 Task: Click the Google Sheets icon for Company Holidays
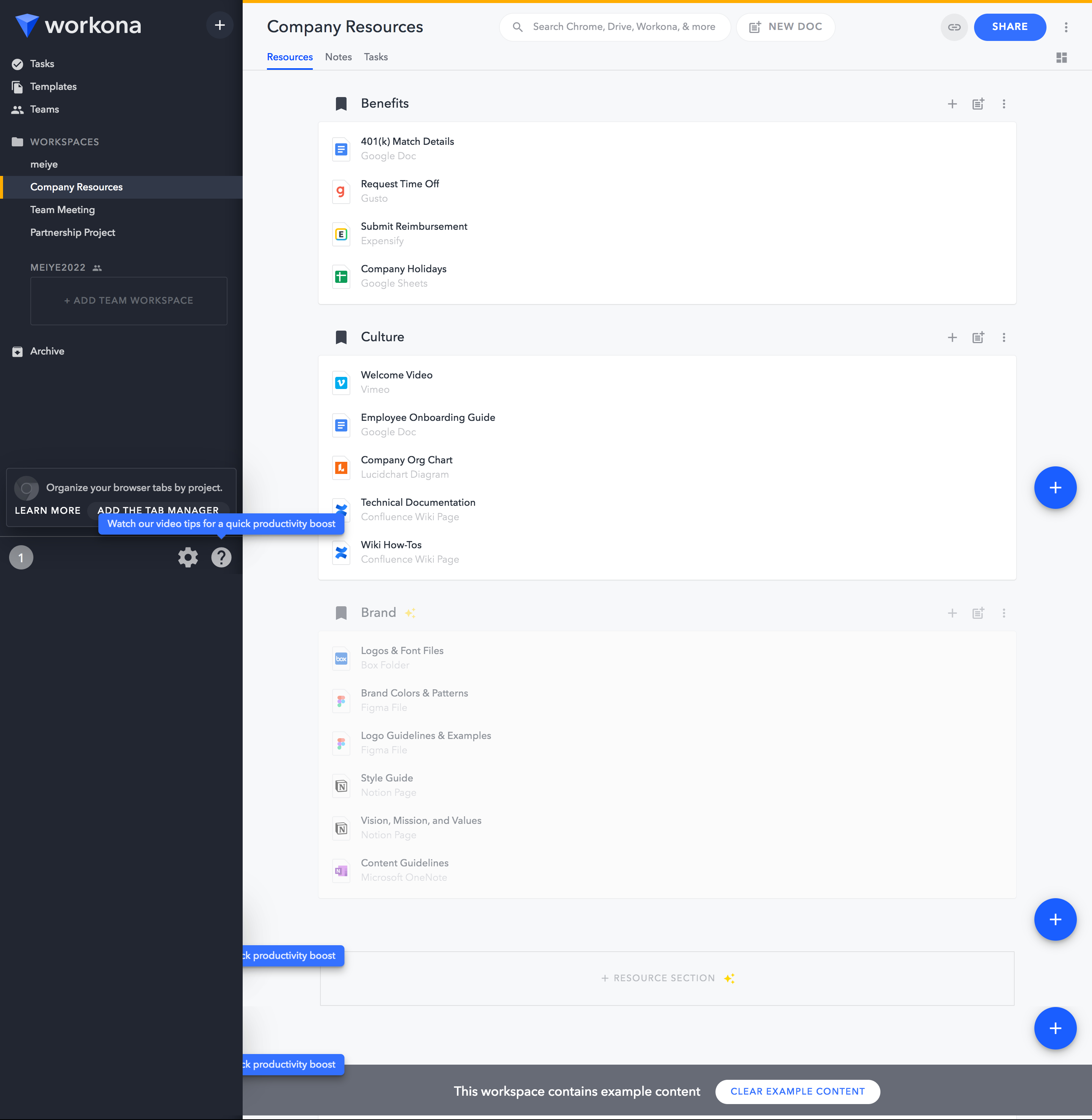tap(340, 276)
